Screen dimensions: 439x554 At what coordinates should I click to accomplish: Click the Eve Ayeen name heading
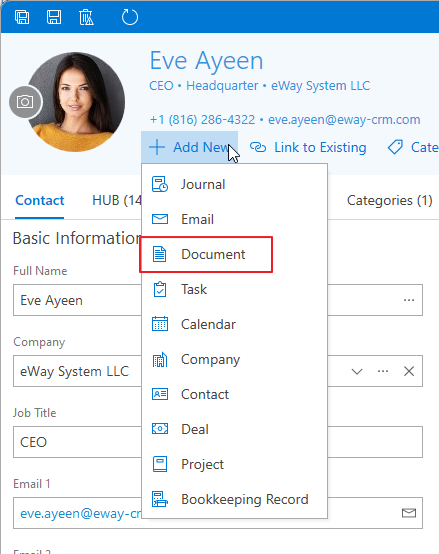[x=207, y=61]
